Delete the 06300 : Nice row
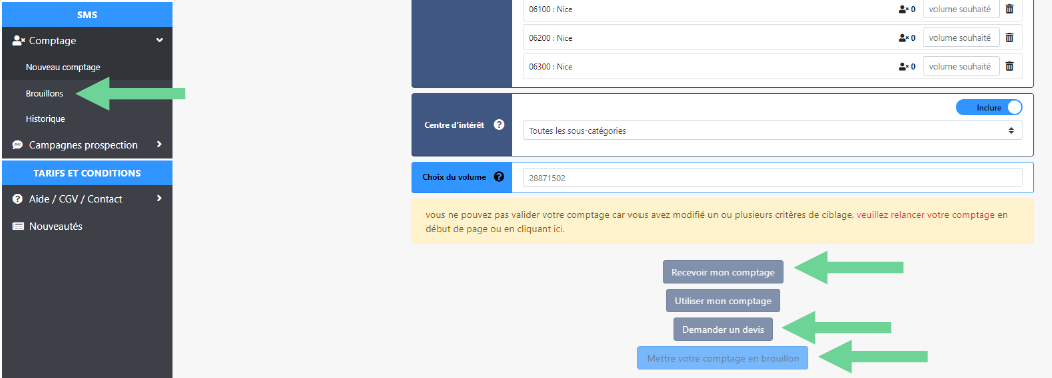Image resolution: width=1052 pixels, height=378 pixels. tap(1009, 66)
